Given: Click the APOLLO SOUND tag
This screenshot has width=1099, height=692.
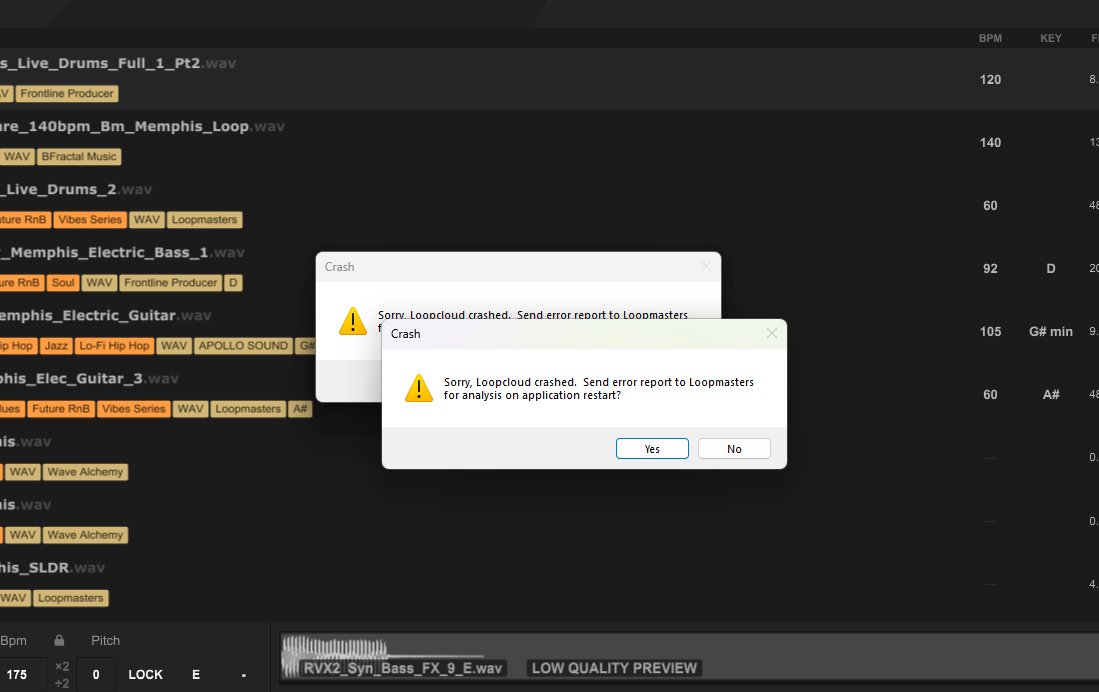Looking at the screenshot, I should pos(243,346).
